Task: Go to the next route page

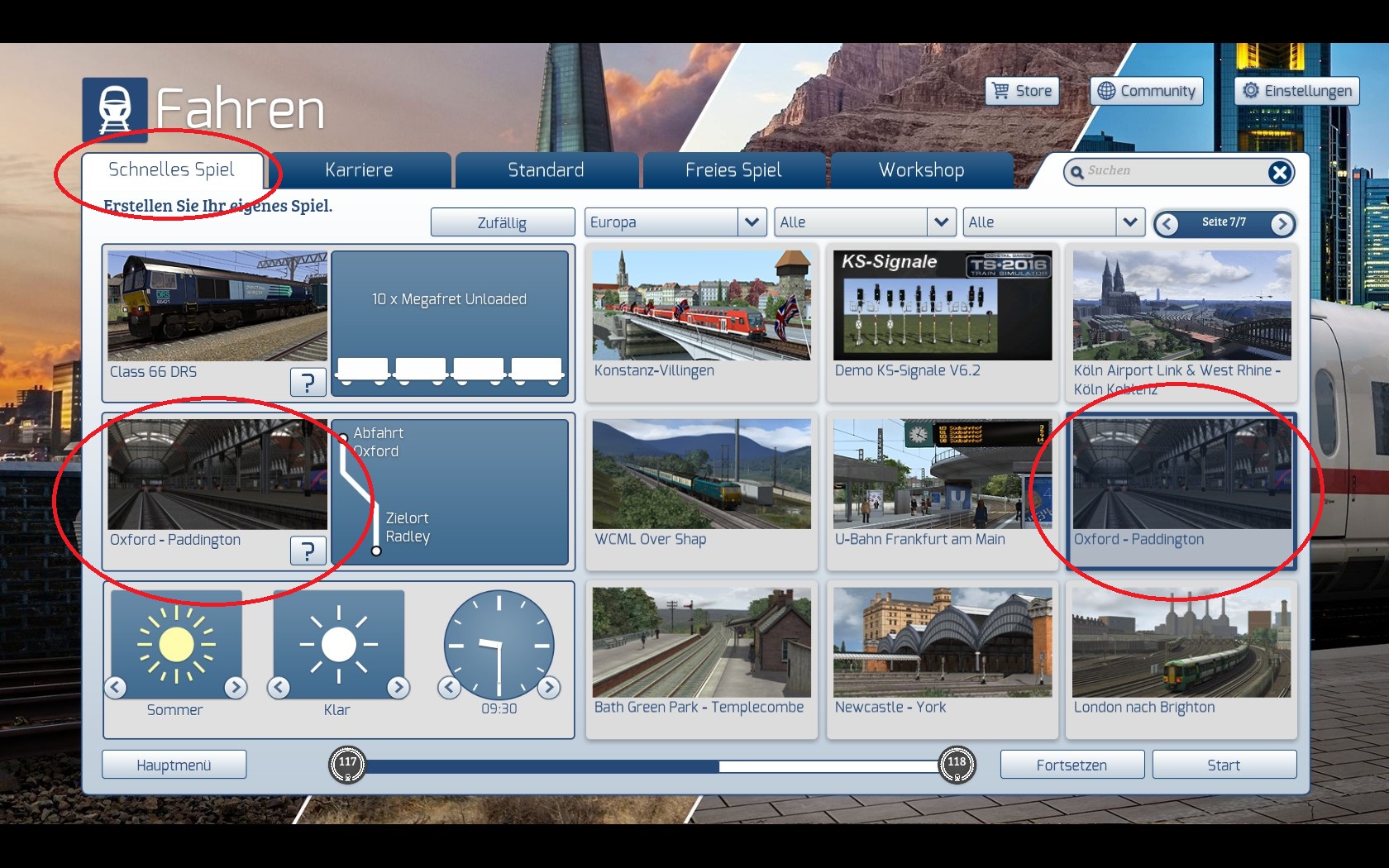Action: 1282,223
